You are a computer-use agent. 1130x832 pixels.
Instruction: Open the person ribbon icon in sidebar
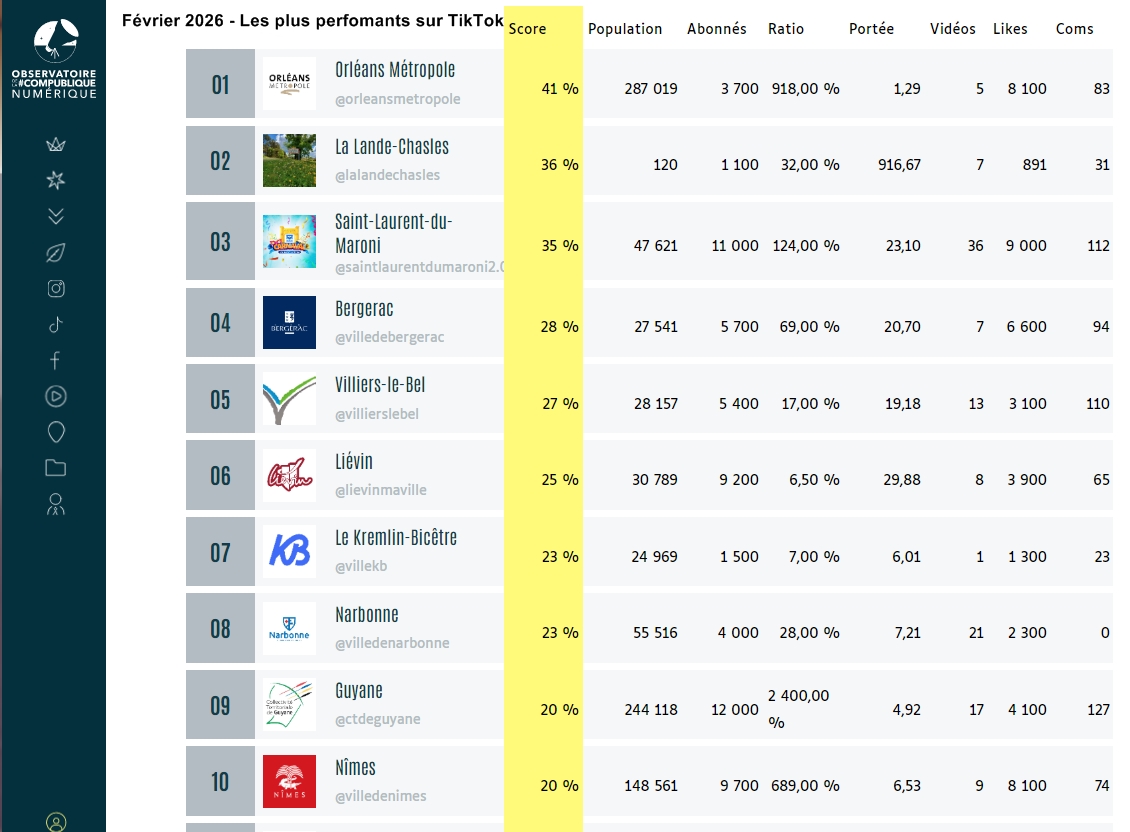pos(55,504)
